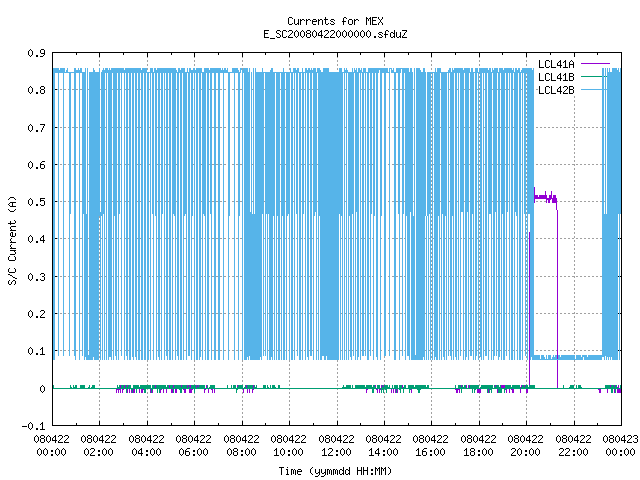Select the filename E_SC20080422000000.sfduZ text
The width and height of the screenshot is (640, 480).
pos(335,34)
